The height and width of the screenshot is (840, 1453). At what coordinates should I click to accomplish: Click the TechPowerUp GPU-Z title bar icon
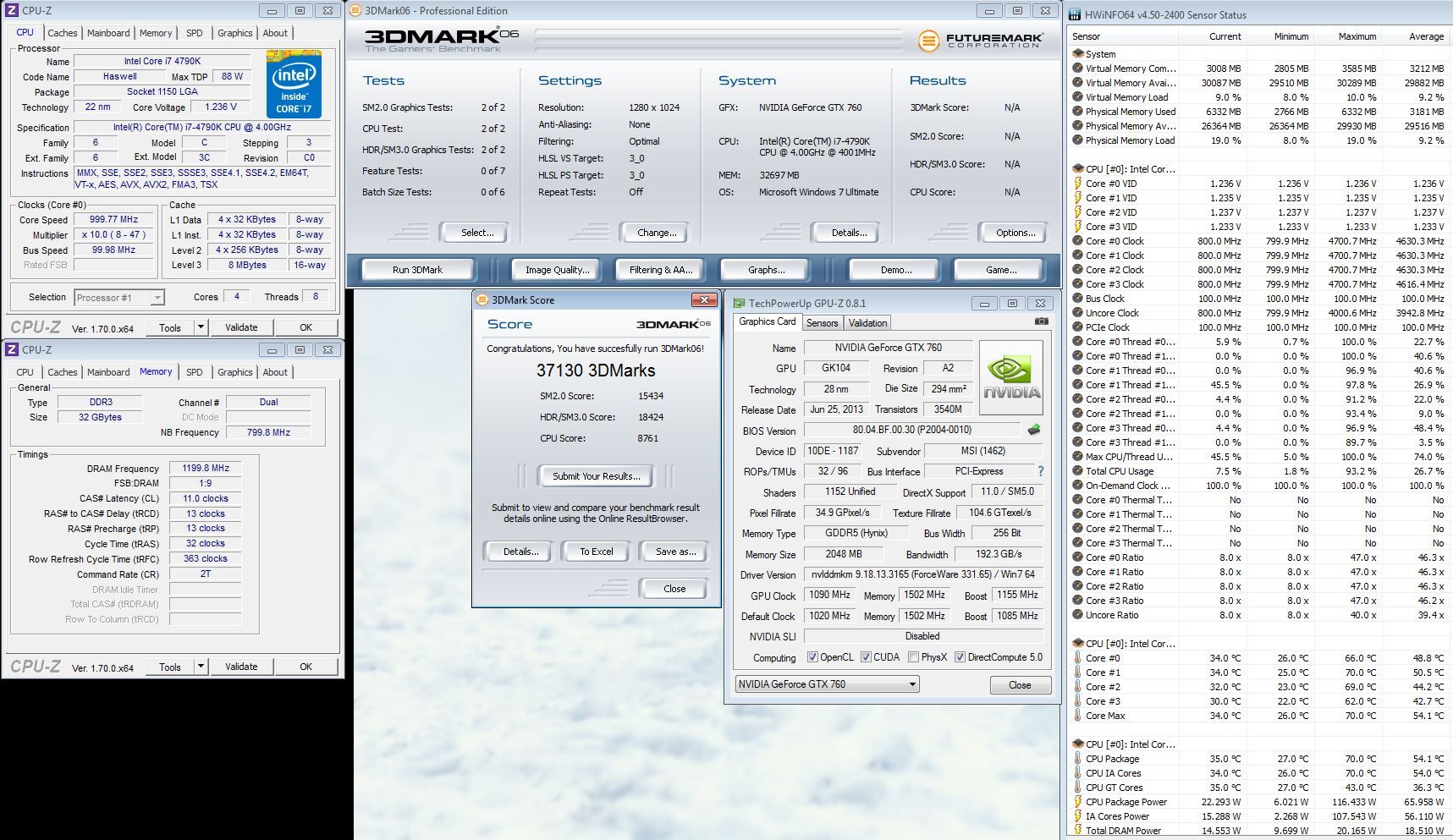click(739, 303)
